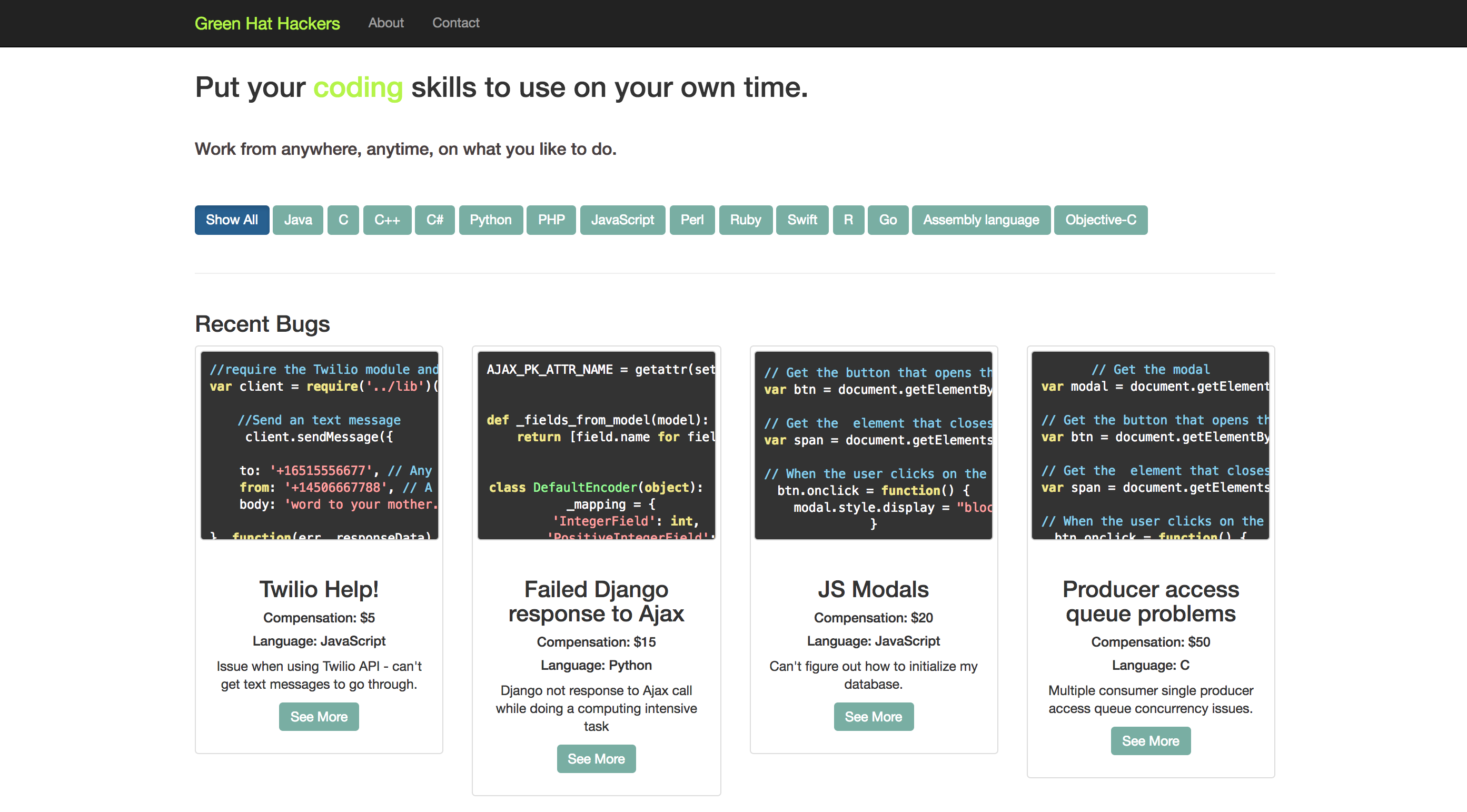Open the Contact page
This screenshot has height=812, width=1467.
click(x=455, y=23)
